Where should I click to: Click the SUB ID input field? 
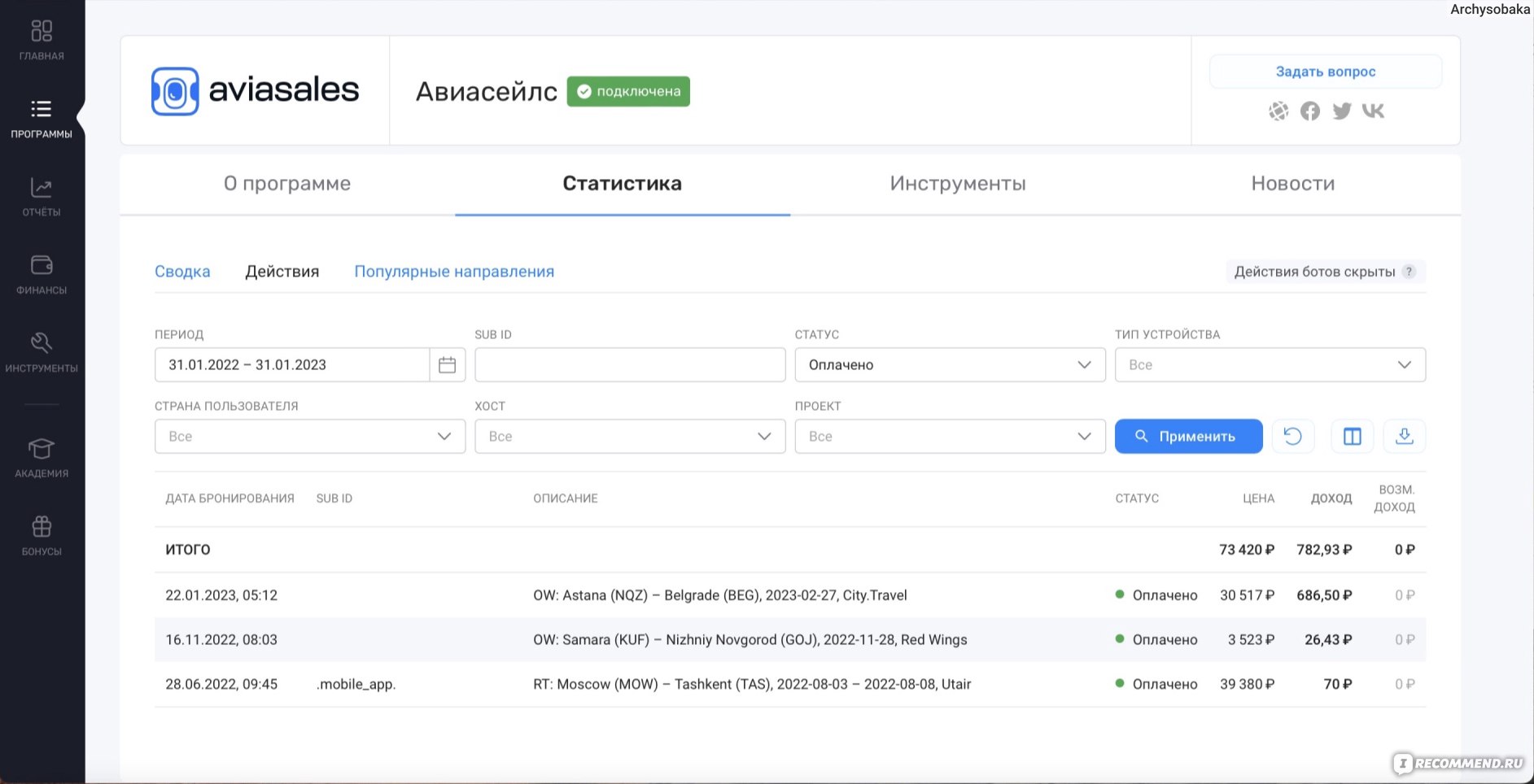(630, 365)
